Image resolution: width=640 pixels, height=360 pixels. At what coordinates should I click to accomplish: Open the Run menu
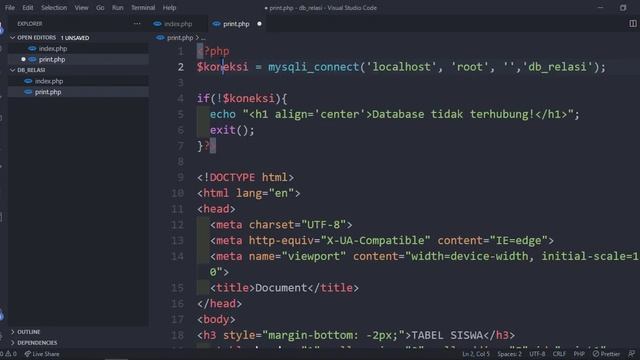pyautogui.click(x=118, y=8)
